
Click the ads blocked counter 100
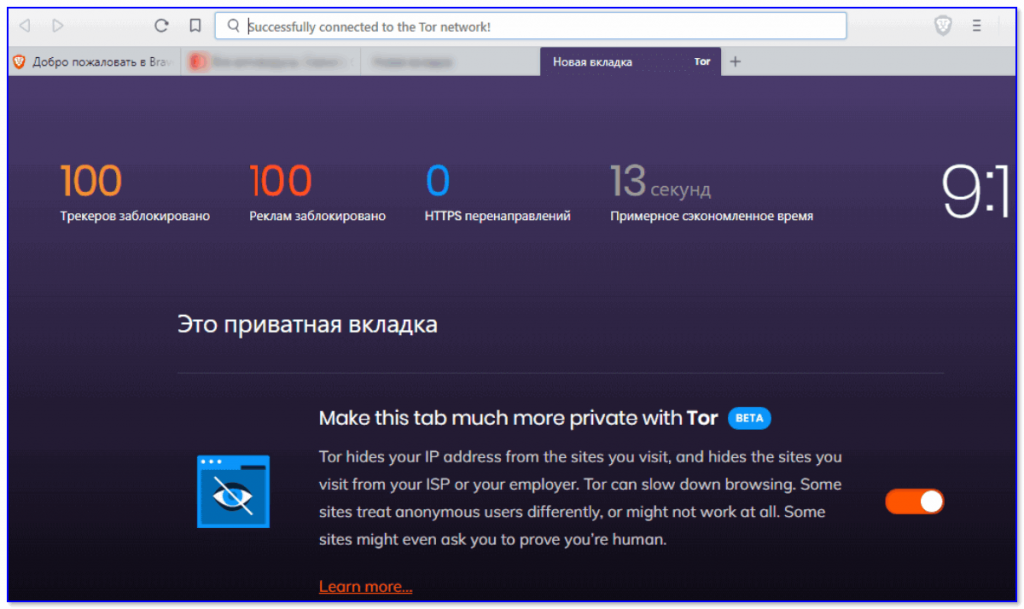[280, 182]
